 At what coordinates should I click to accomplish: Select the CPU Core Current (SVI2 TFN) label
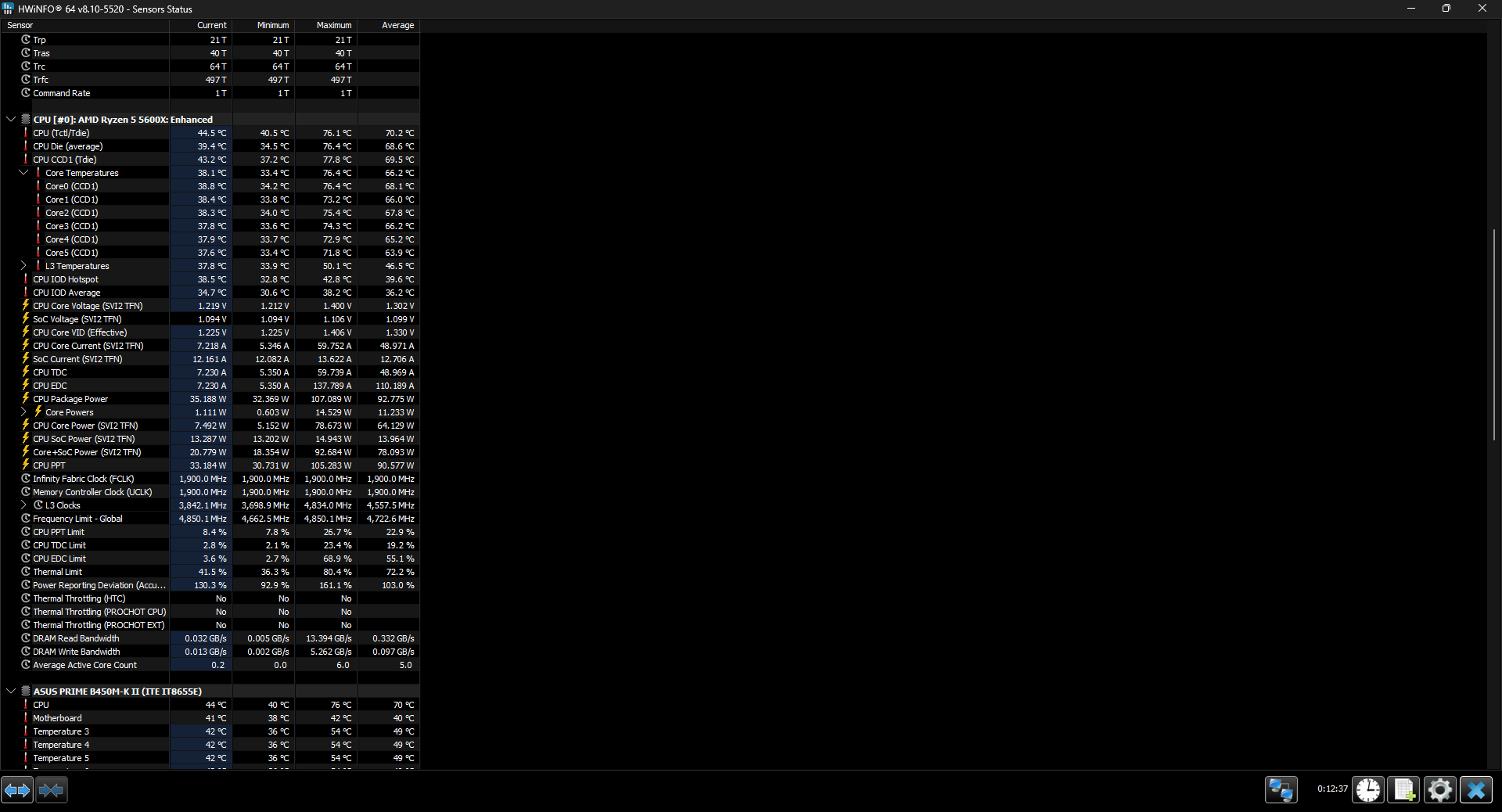coord(88,346)
